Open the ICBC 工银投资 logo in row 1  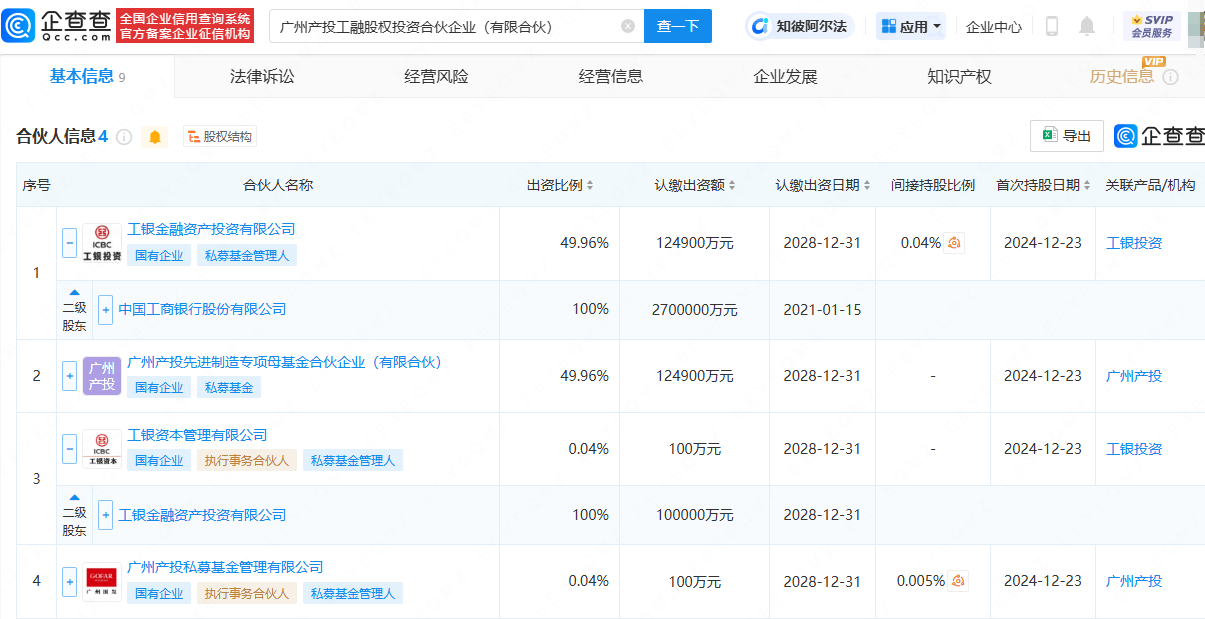102,243
